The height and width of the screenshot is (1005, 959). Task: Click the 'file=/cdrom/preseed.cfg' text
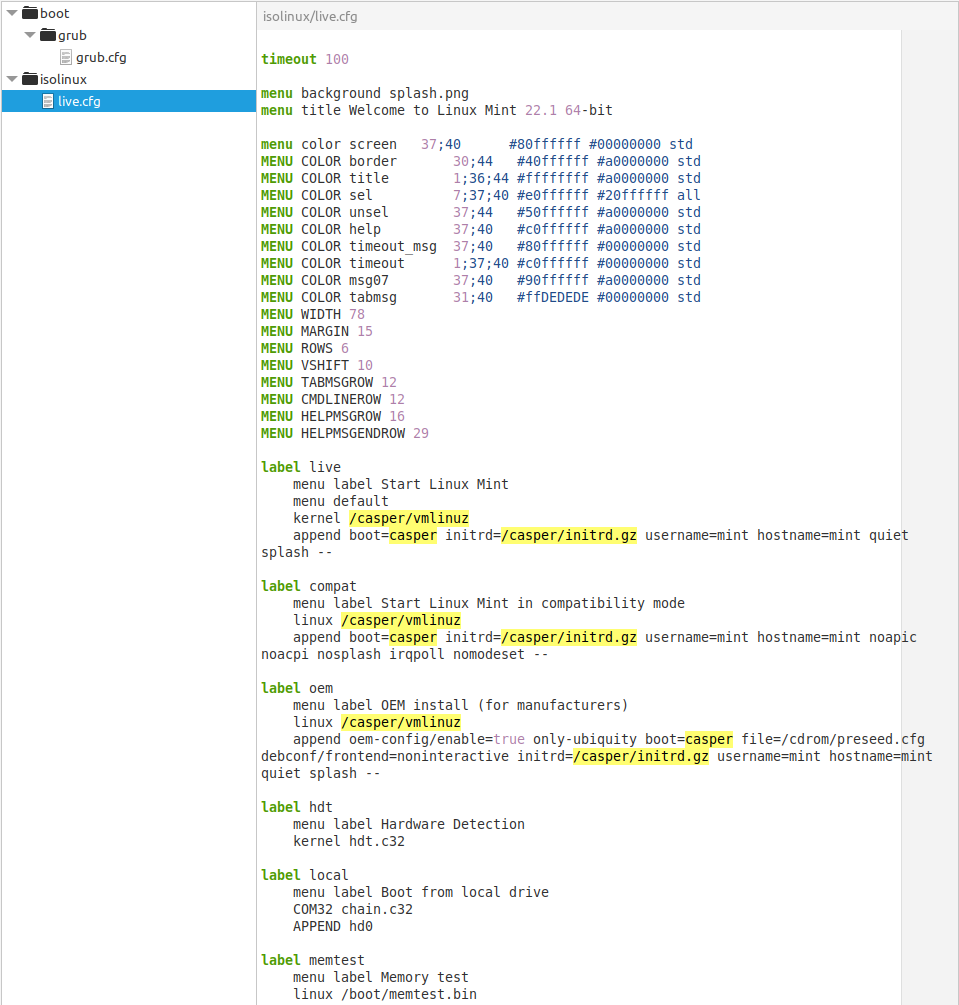point(833,739)
